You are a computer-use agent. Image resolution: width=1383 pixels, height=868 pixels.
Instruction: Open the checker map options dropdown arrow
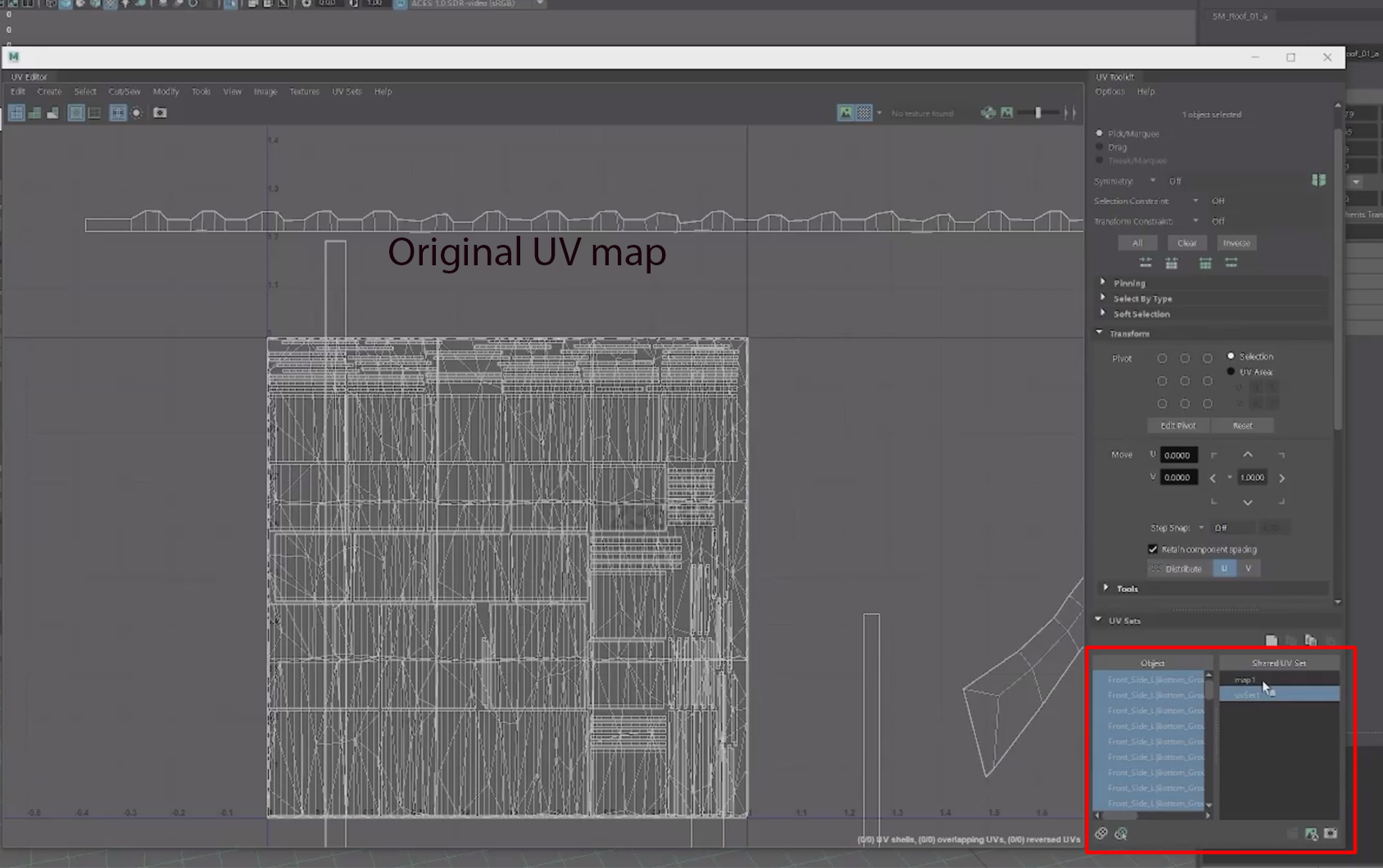click(x=879, y=113)
